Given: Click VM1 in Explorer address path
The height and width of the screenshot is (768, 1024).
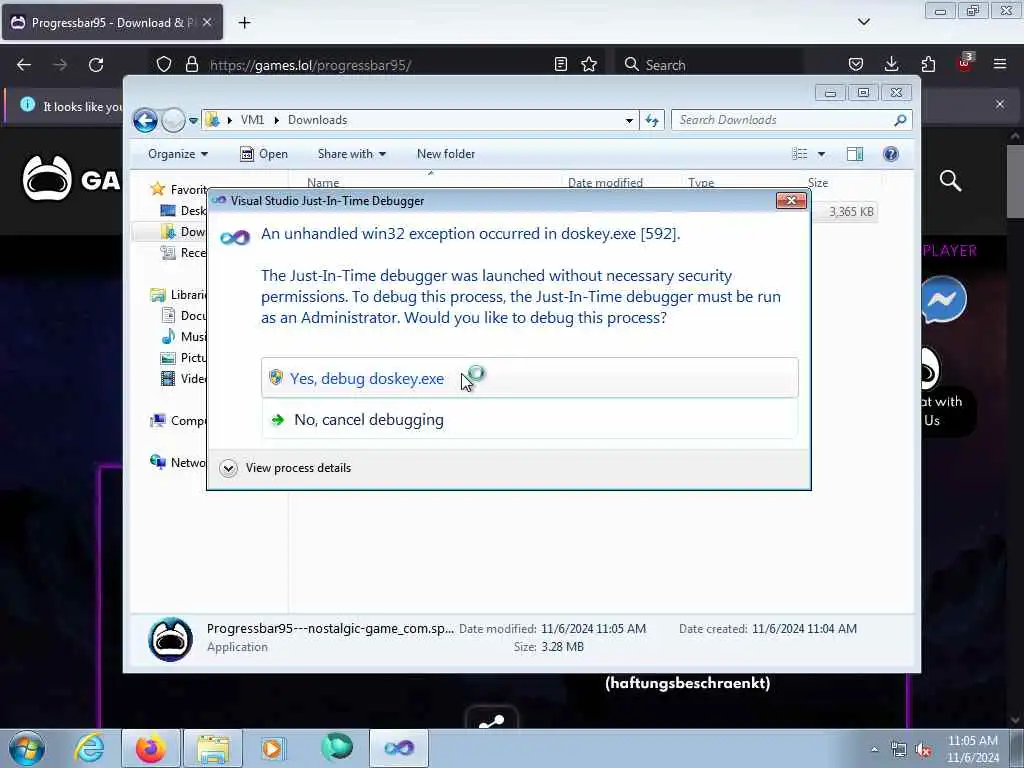Looking at the screenshot, I should click(252, 120).
